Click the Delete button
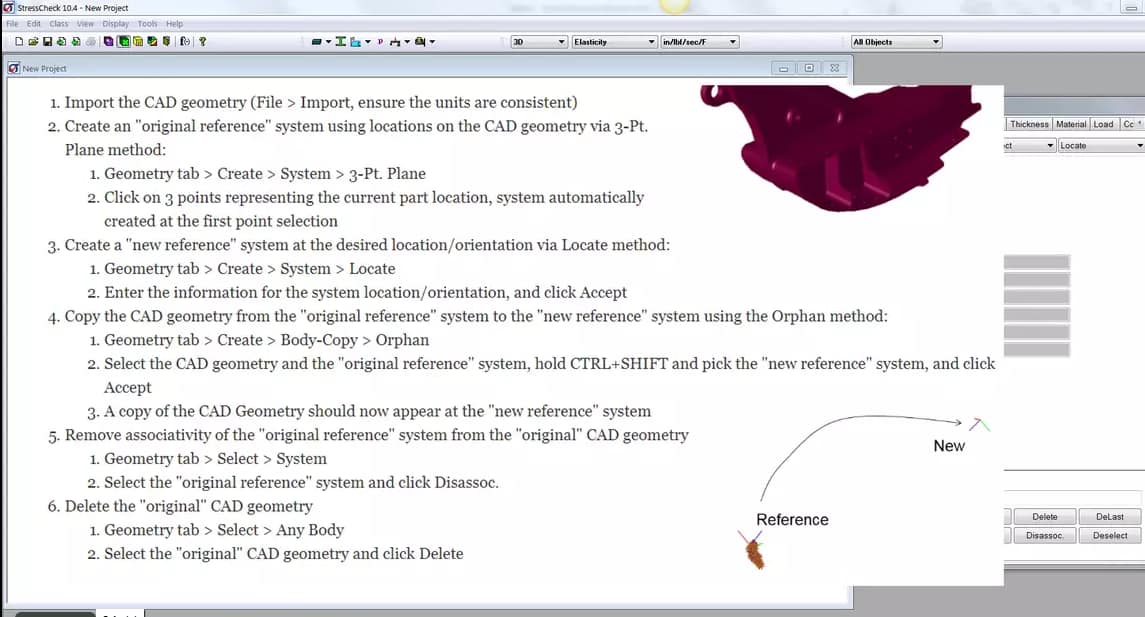The width and height of the screenshot is (1145, 617). pos(1044,516)
